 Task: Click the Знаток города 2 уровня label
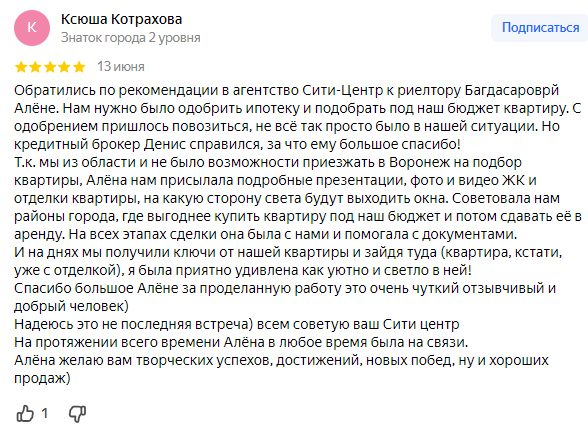coord(130,37)
